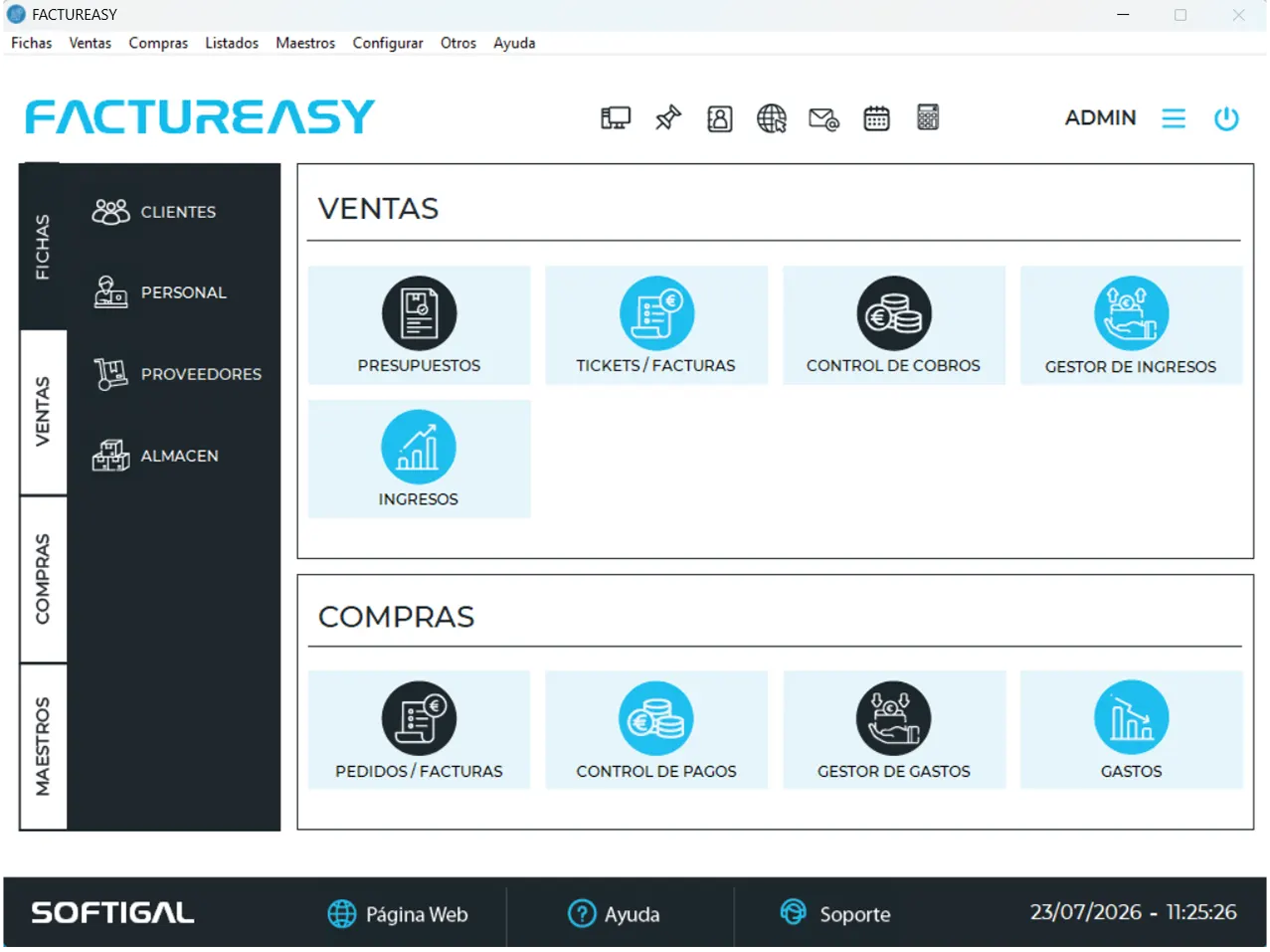Close the FACTUREASY window
The width and height of the screenshot is (1270, 952).
[1238, 15]
